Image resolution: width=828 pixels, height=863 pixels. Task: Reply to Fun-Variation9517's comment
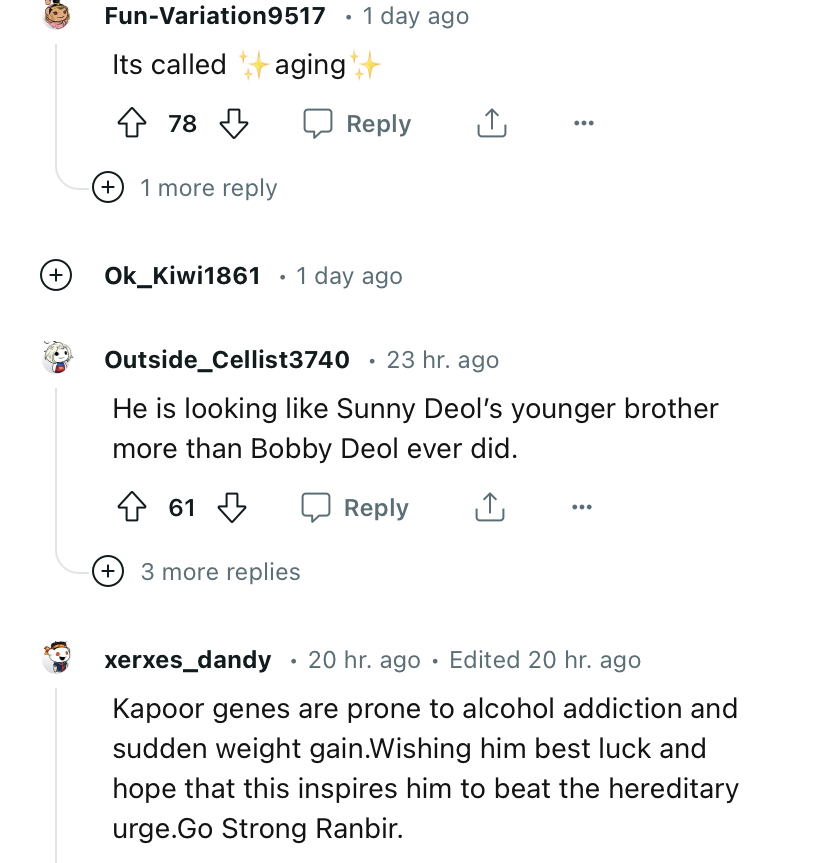pos(358,124)
